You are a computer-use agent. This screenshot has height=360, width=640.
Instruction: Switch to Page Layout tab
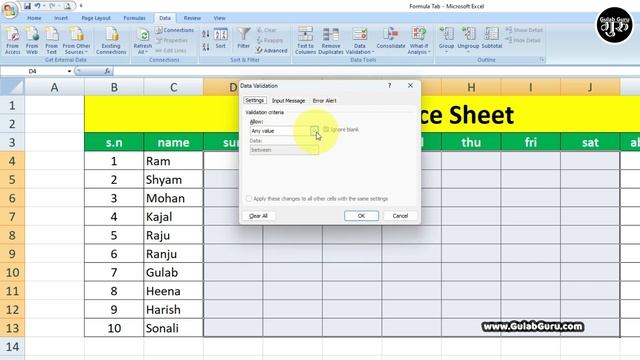tap(96, 18)
